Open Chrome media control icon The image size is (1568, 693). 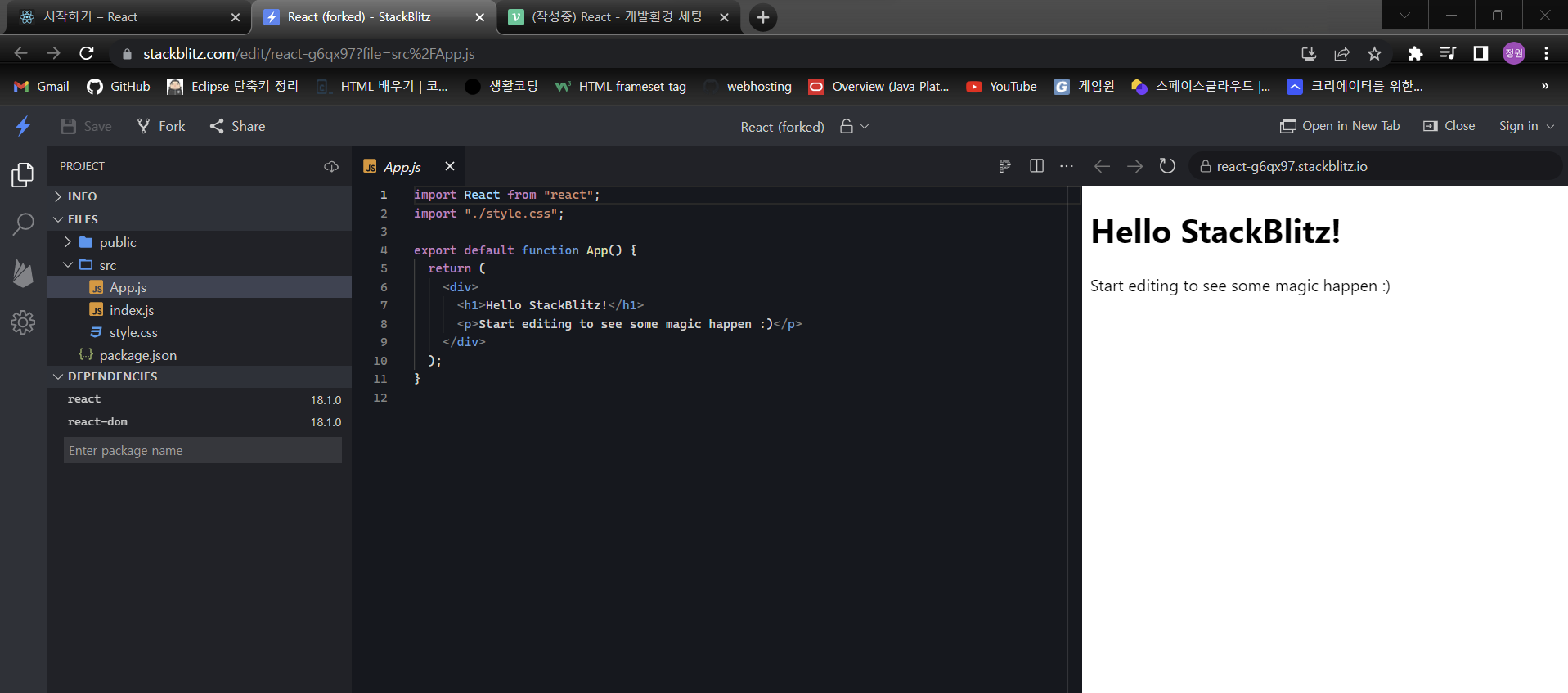1448,53
